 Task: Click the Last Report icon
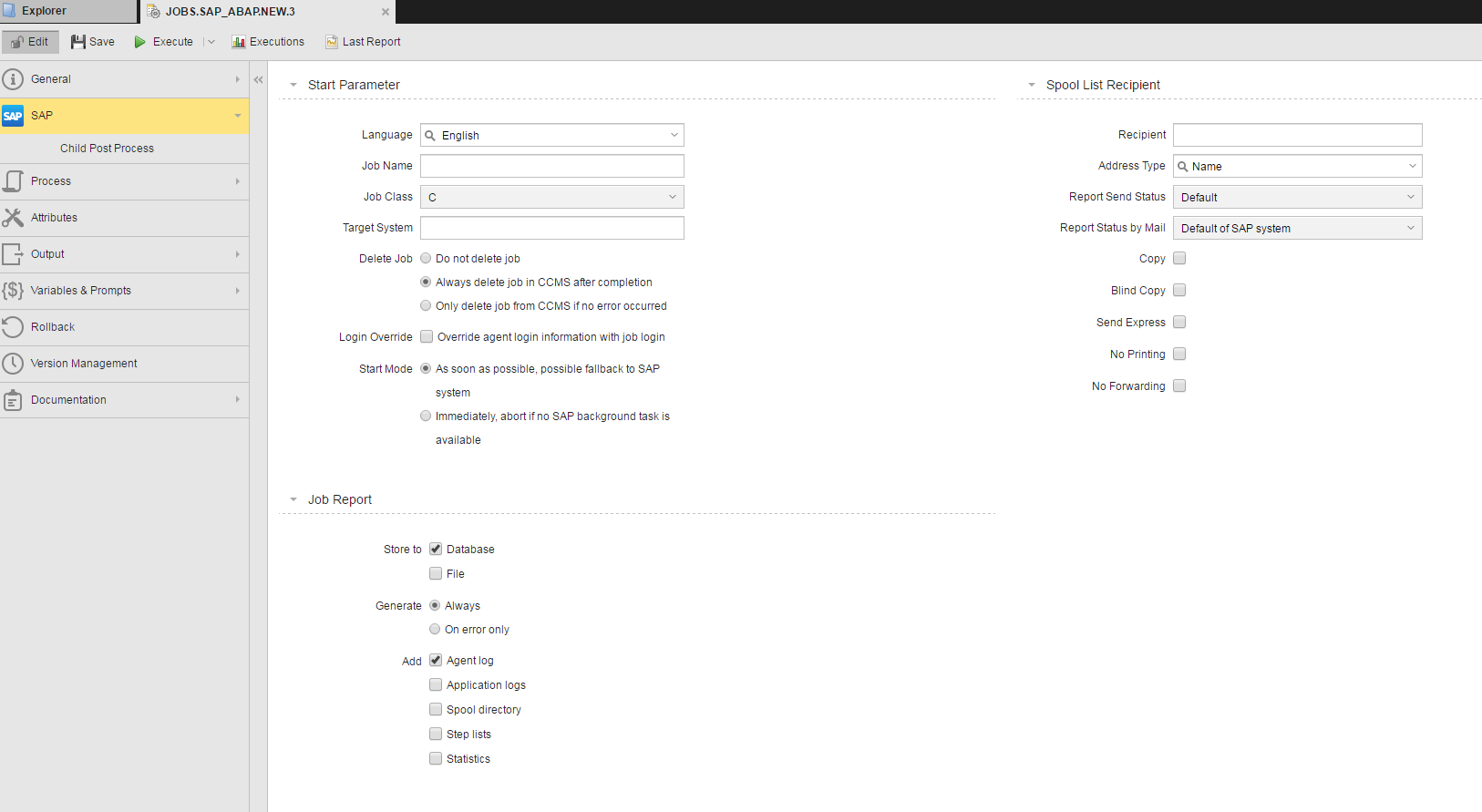click(x=332, y=42)
